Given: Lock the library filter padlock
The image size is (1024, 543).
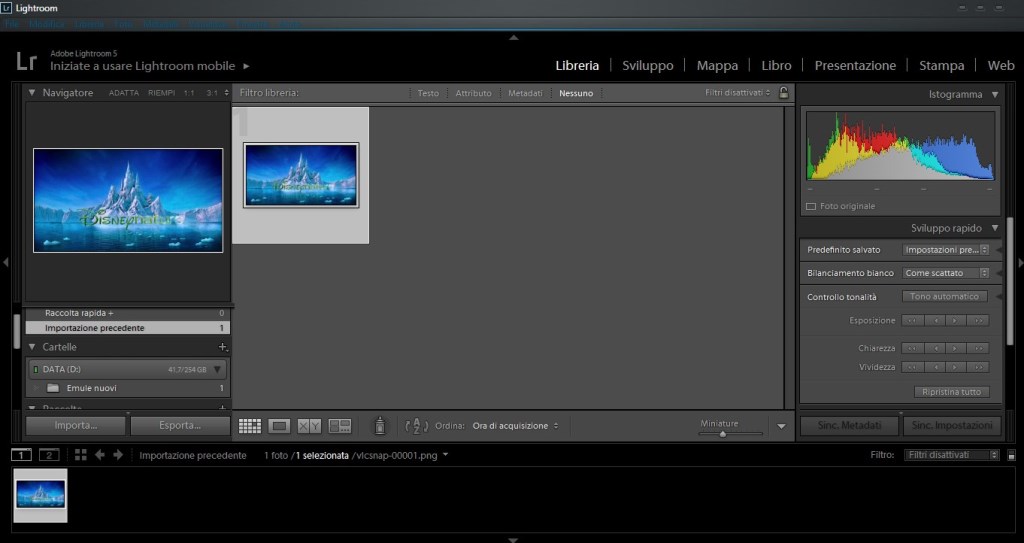Looking at the screenshot, I should (x=784, y=92).
